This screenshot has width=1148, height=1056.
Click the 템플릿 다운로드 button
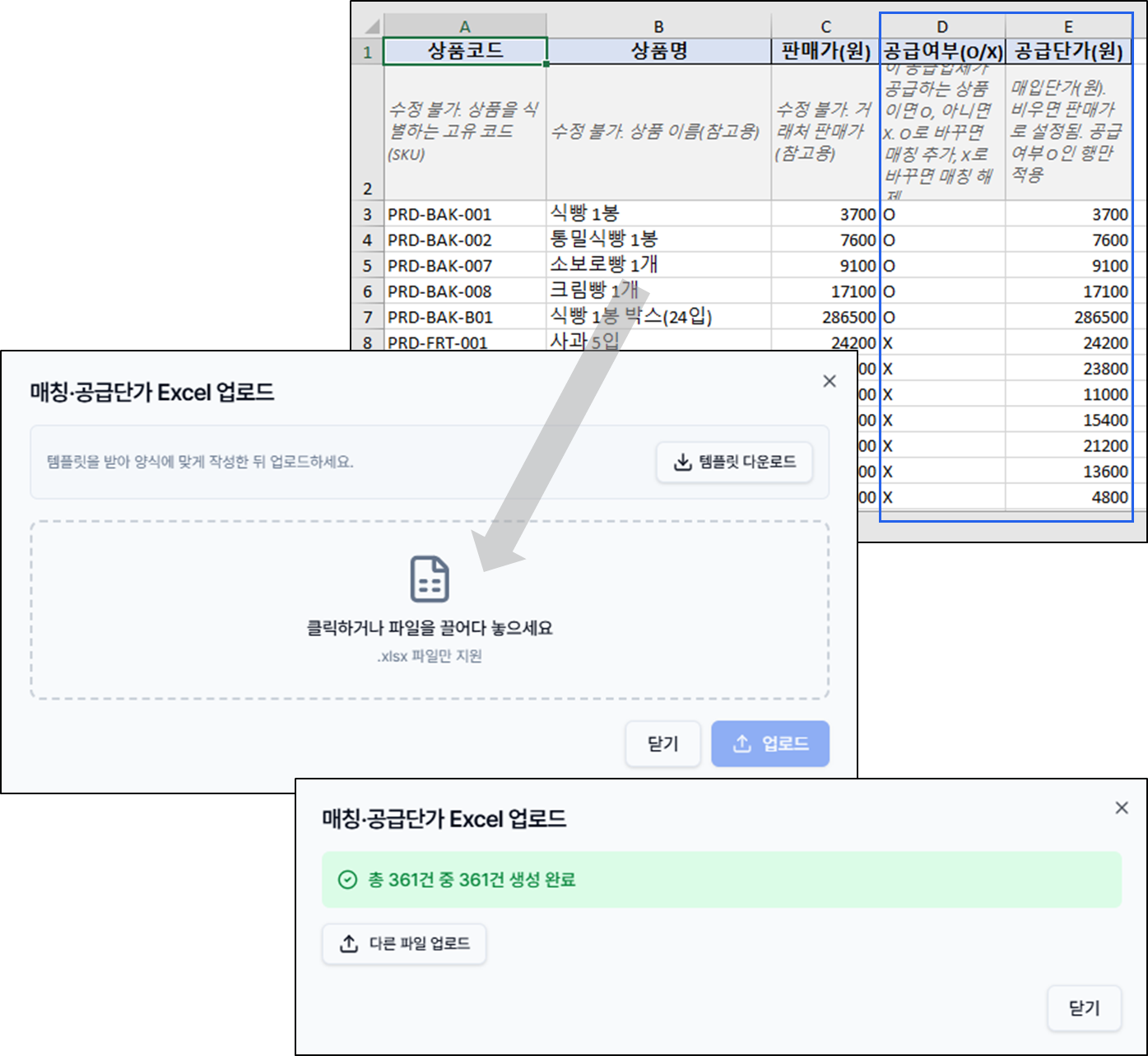(734, 462)
